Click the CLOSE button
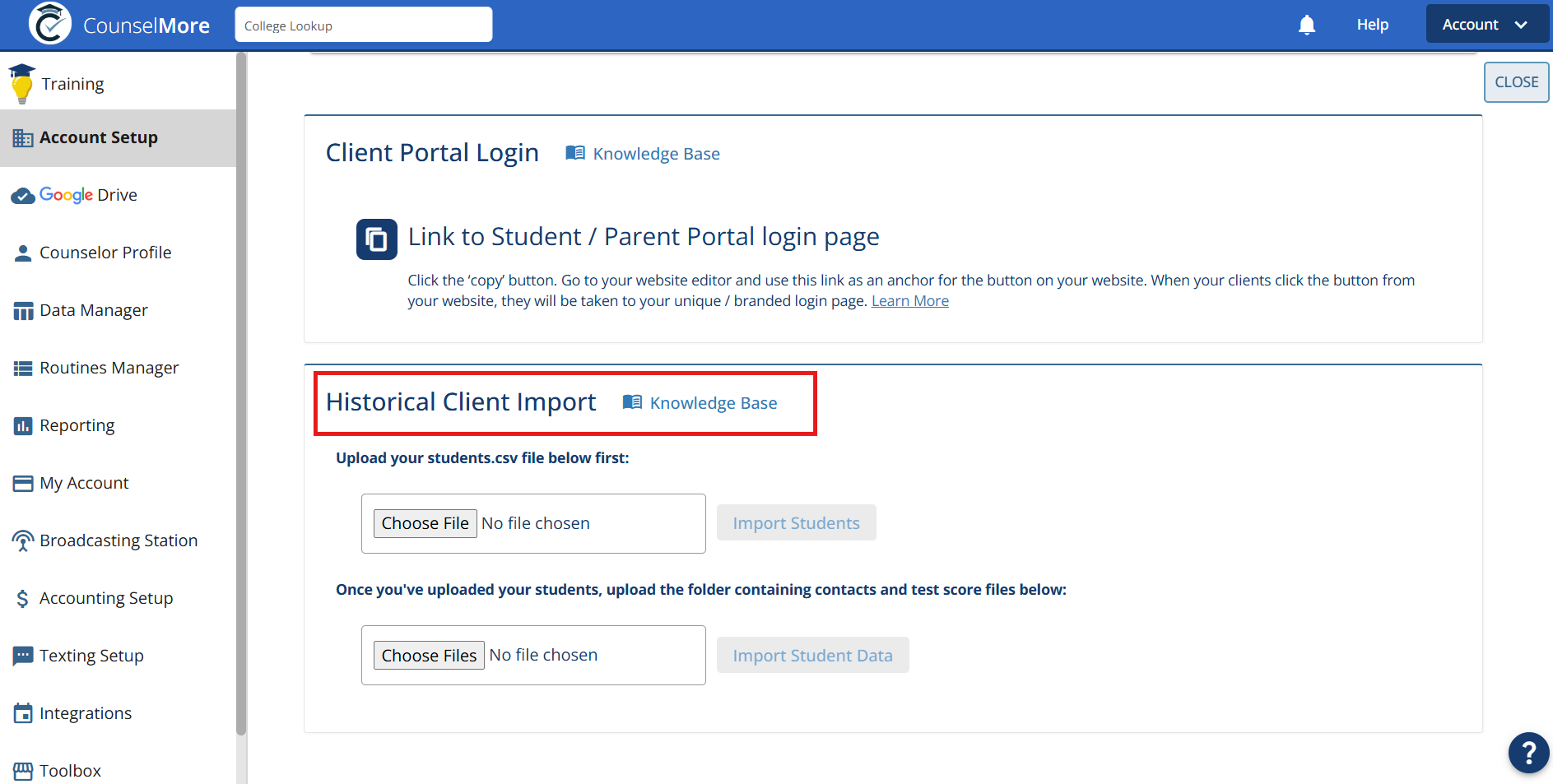The image size is (1553, 784). pos(1516,82)
